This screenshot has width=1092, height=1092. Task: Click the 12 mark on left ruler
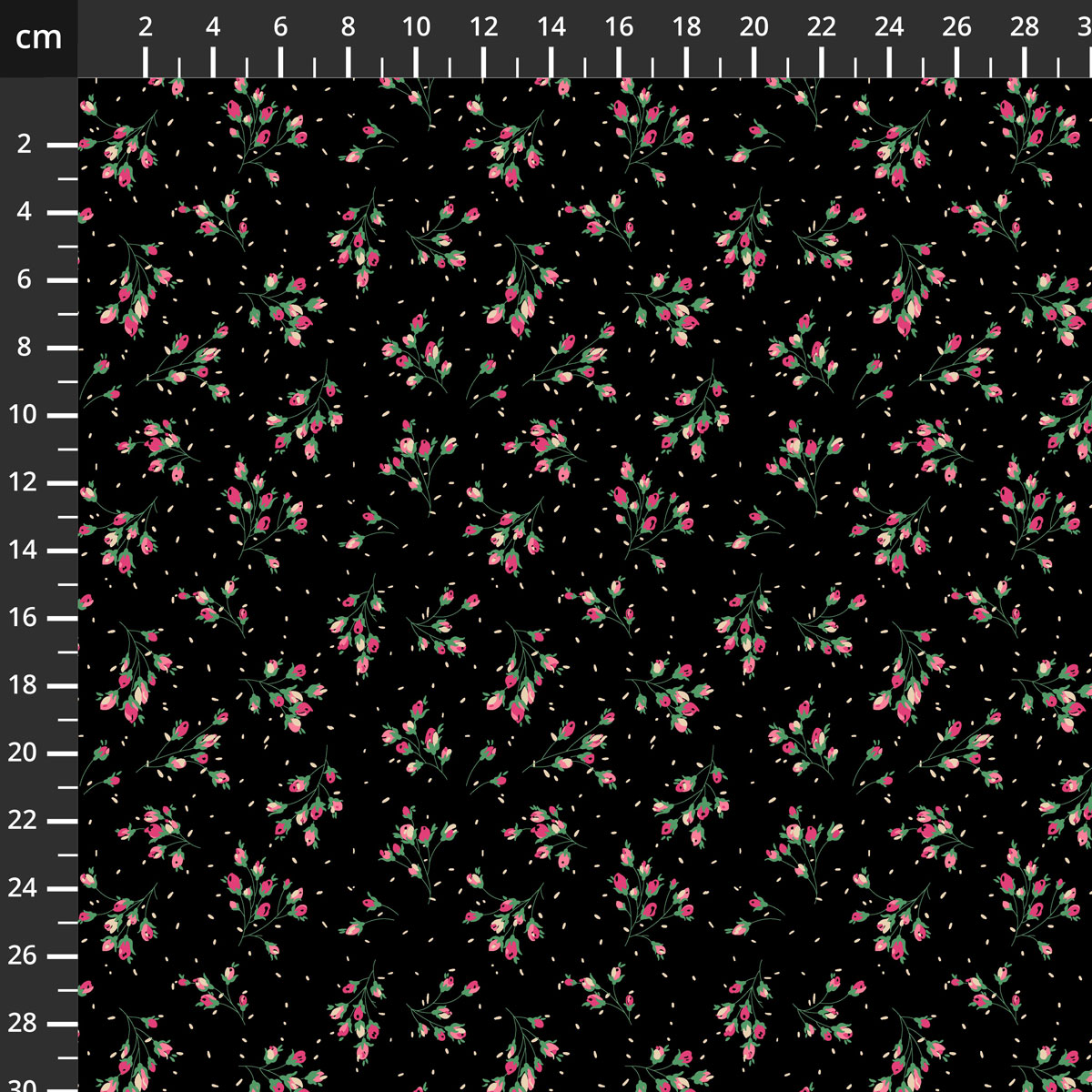click(x=25, y=482)
